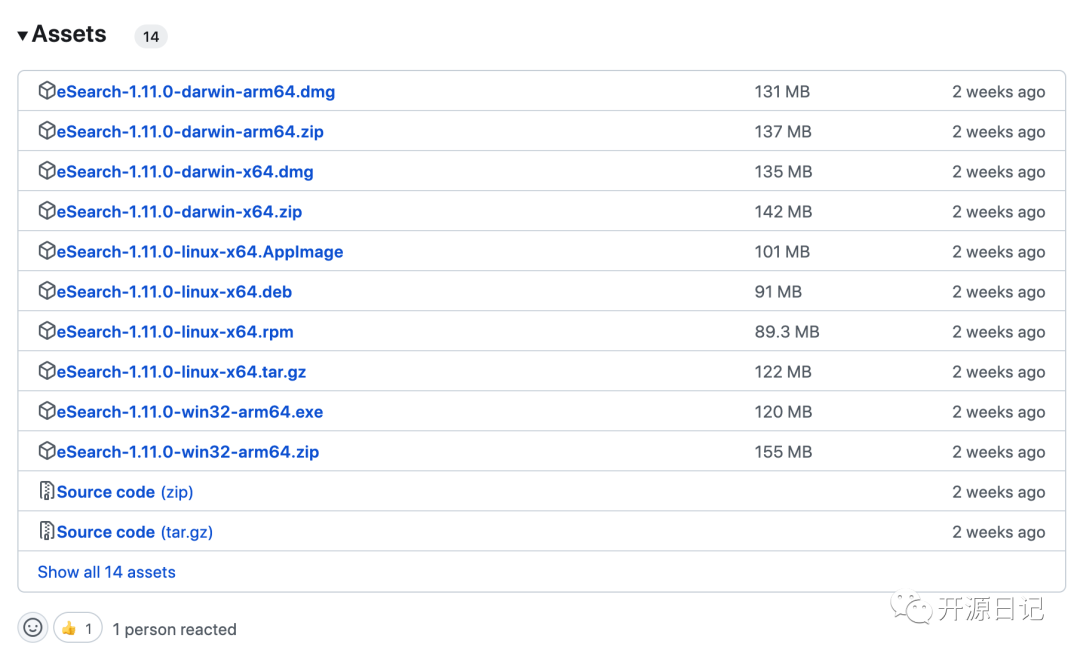
Task: Download eSearch-1.11.0-win32-arm64.zip
Action: coord(187,451)
